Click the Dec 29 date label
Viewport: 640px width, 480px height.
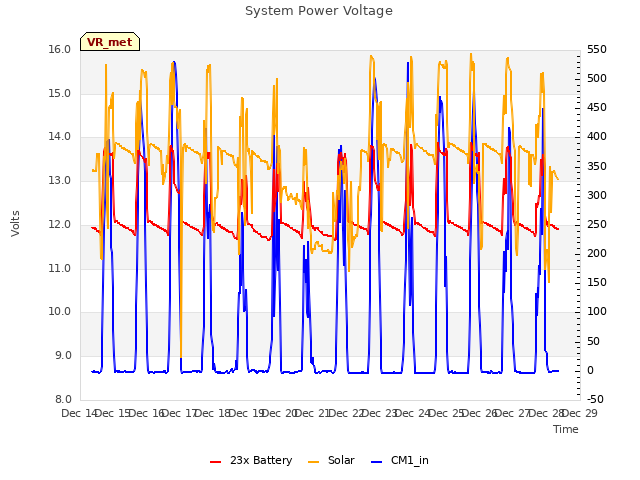(580, 413)
